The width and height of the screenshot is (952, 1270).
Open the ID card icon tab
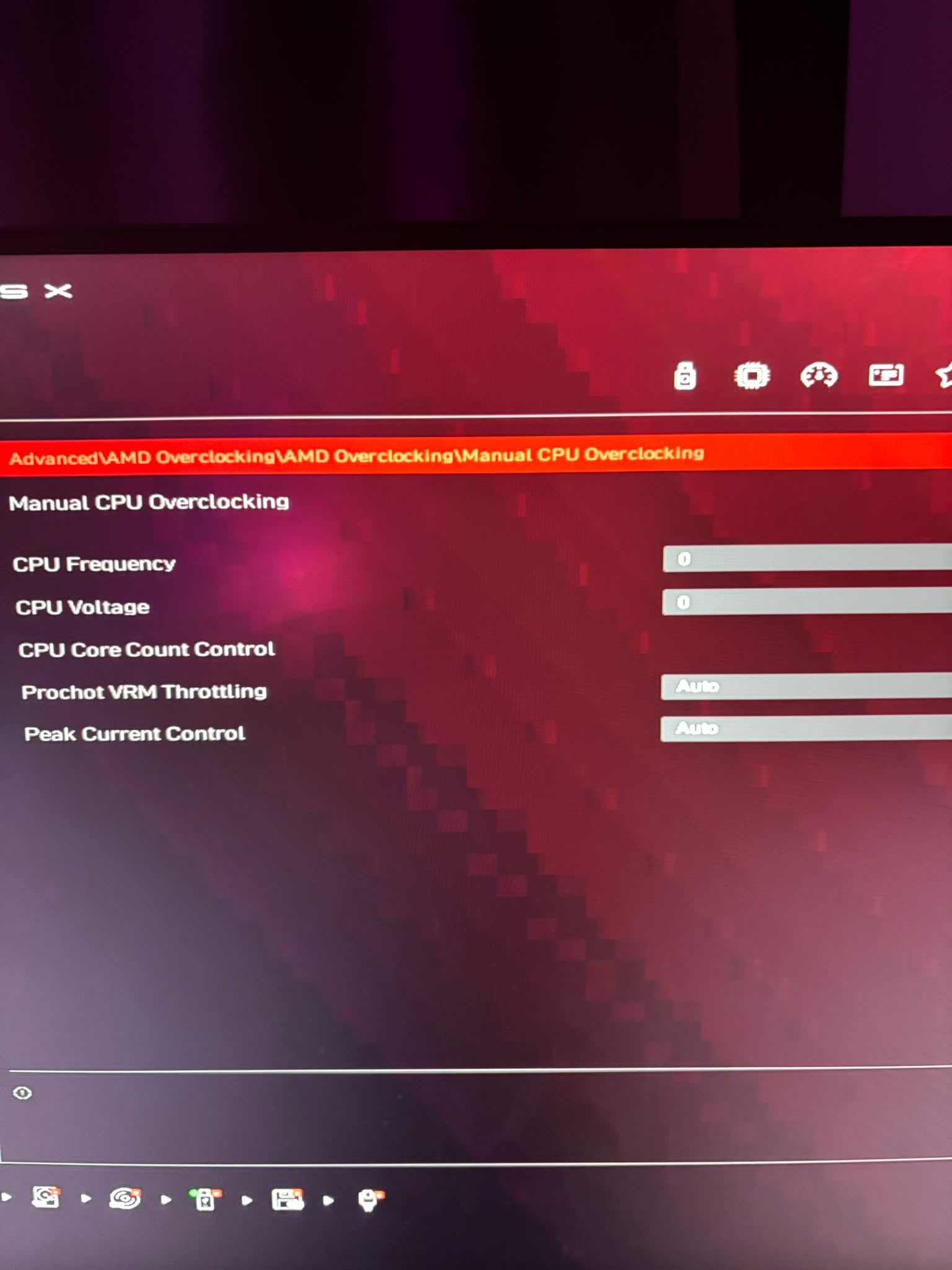point(886,375)
